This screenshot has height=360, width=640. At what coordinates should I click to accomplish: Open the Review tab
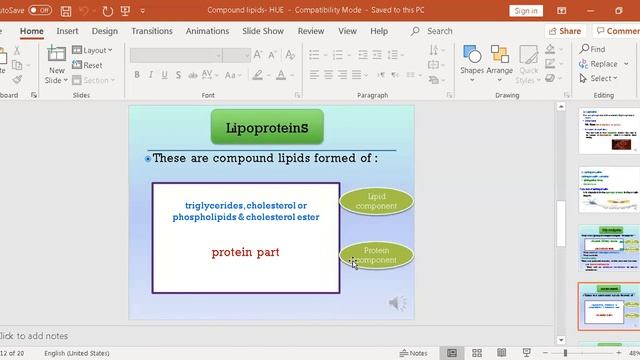(x=311, y=31)
